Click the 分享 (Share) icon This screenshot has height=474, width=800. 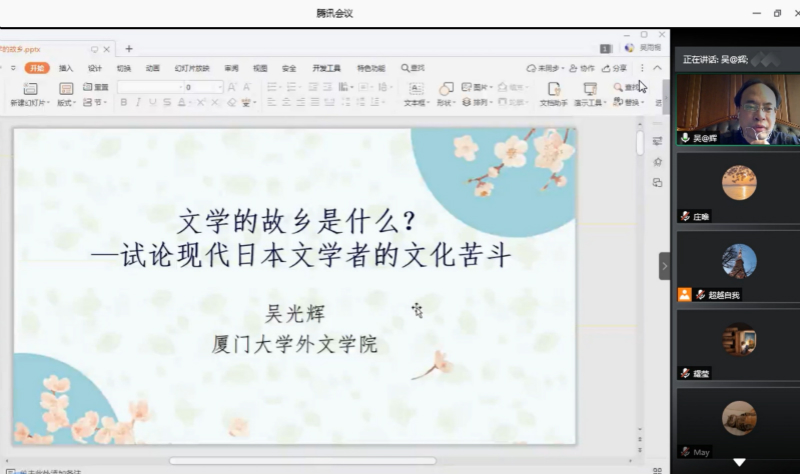615,68
